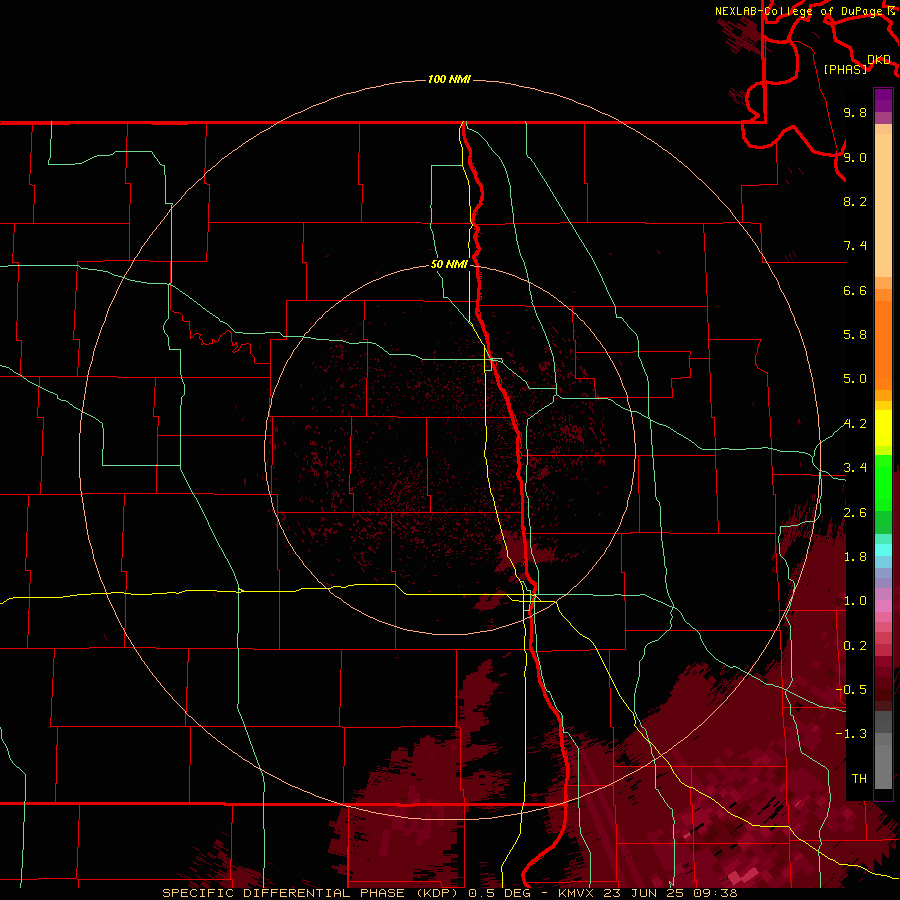Click the -1.3 color scale value

(851, 734)
